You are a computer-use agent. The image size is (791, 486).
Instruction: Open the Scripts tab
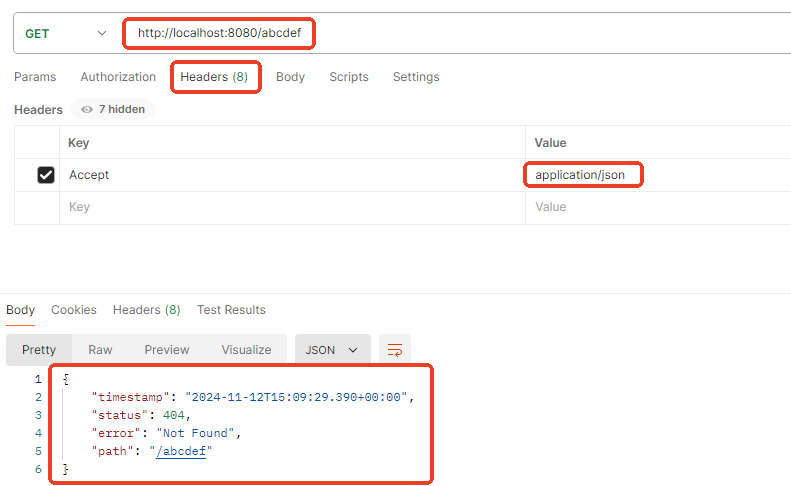349,77
